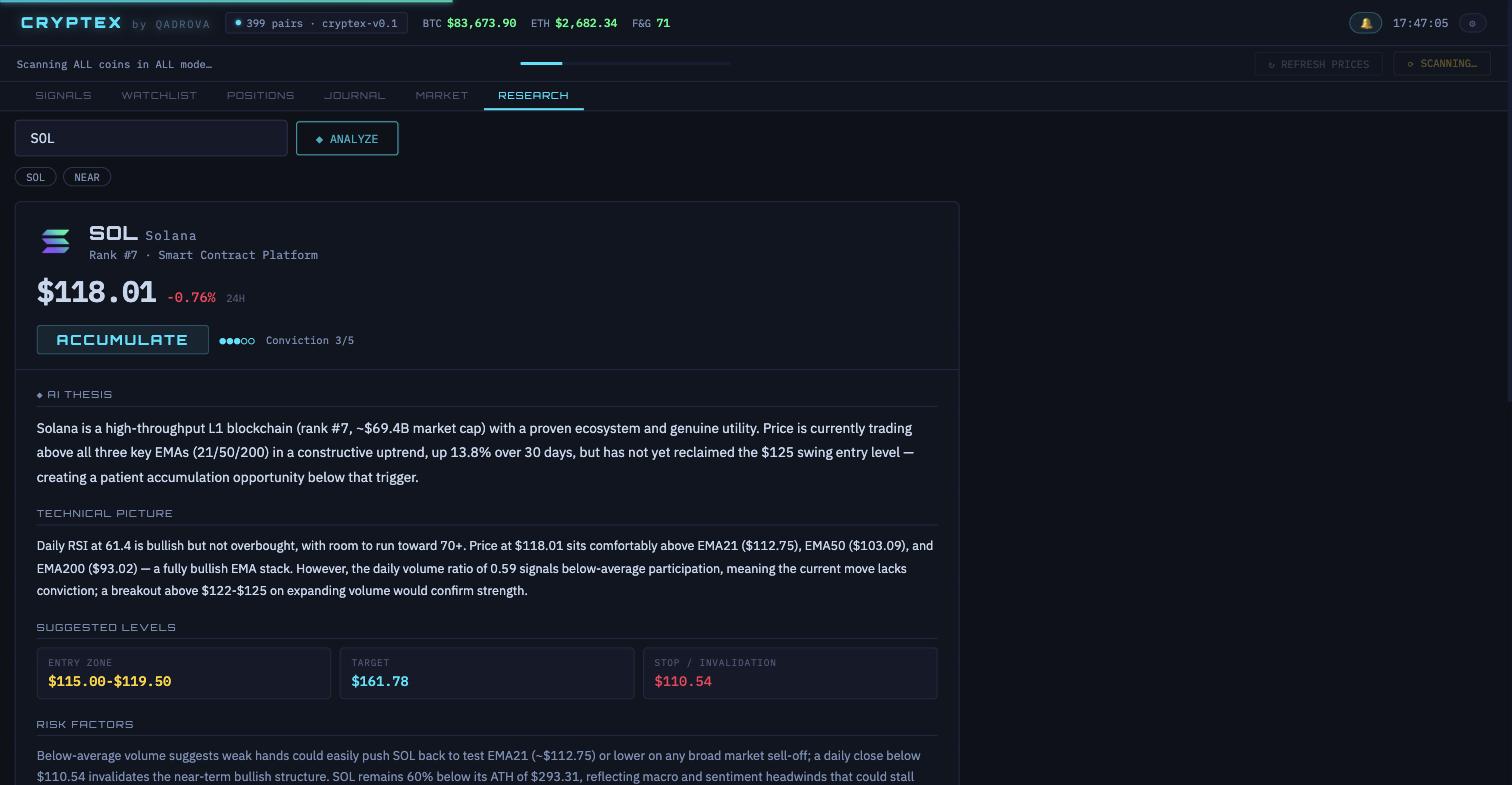The height and width of the screenshot is (785, 1512).
Task: Click the CRYPTEX logo
Action: pos(71,23)
